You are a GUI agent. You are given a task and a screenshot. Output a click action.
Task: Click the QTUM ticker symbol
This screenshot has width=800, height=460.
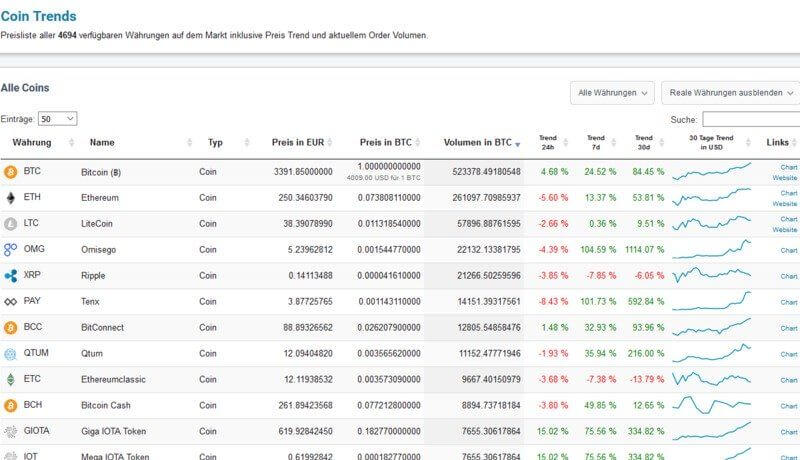click(x=36, y=353)
